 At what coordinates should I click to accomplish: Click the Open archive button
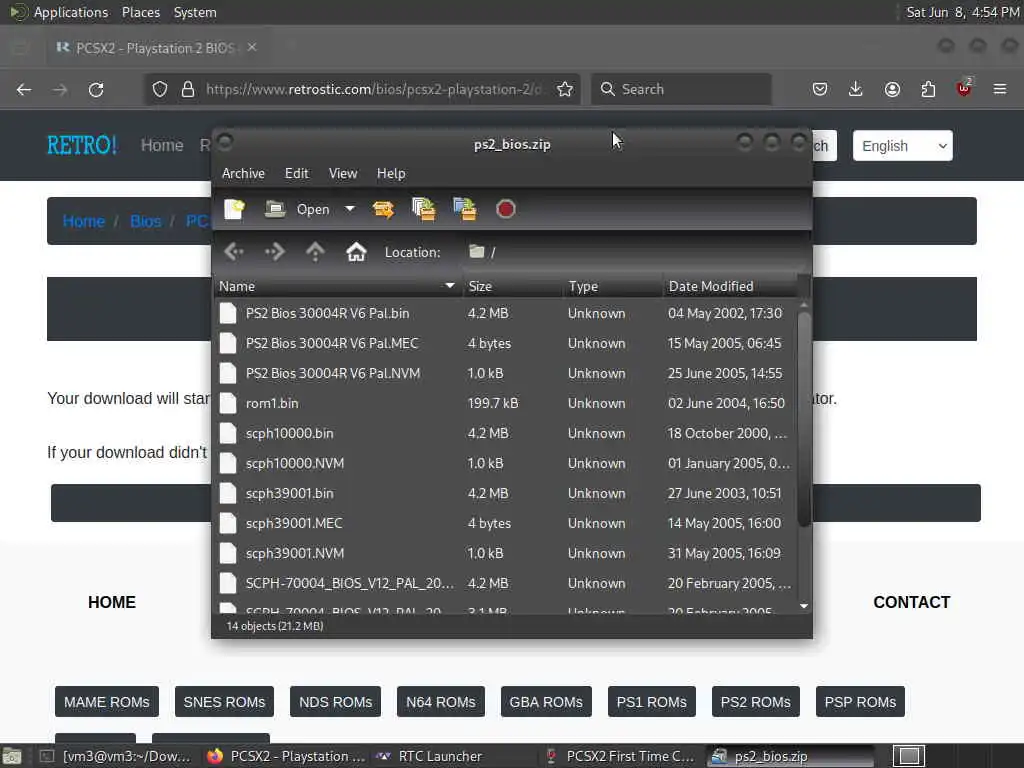pos(297,209)
